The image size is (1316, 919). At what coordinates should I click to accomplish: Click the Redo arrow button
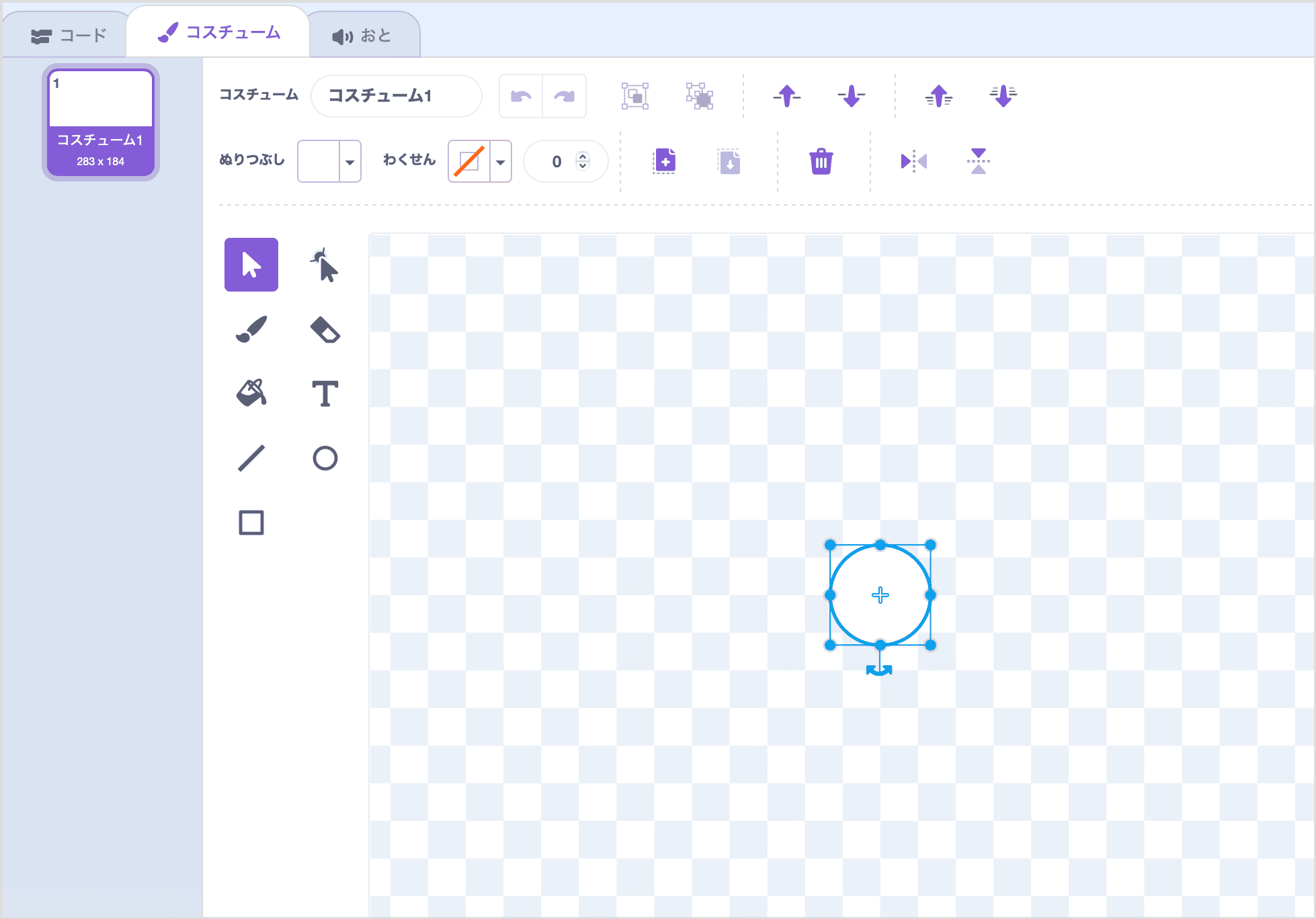(x=564, y=96)
